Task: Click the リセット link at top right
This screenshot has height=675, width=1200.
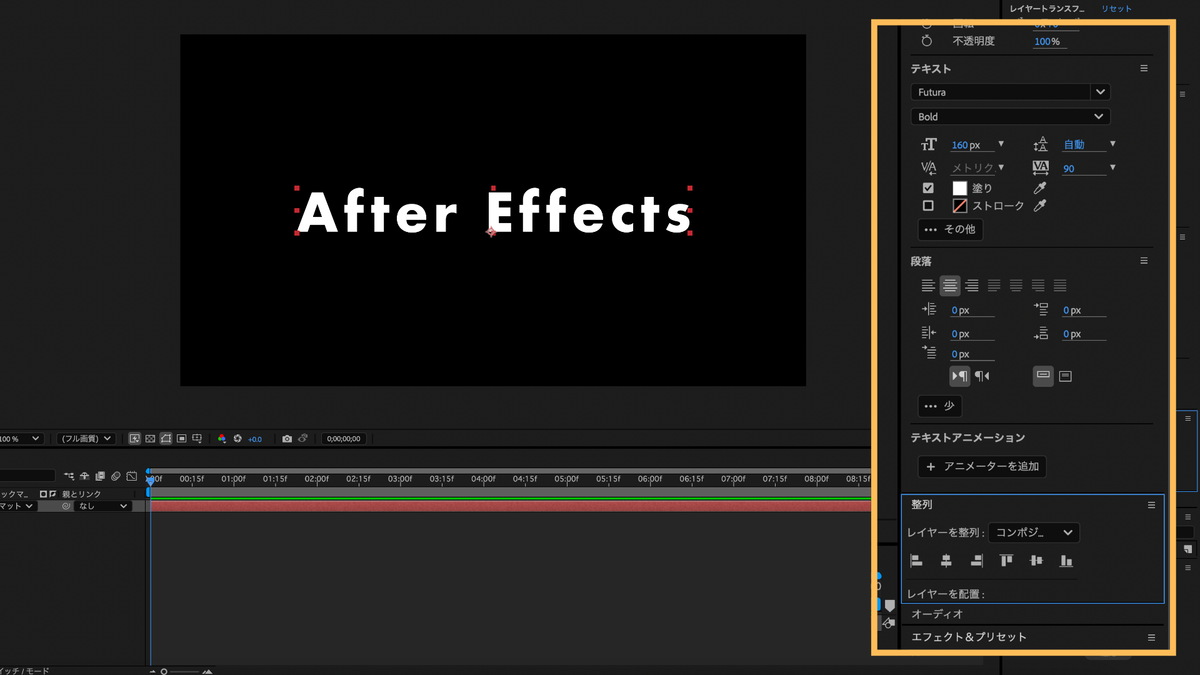Action: [1116, 8]
